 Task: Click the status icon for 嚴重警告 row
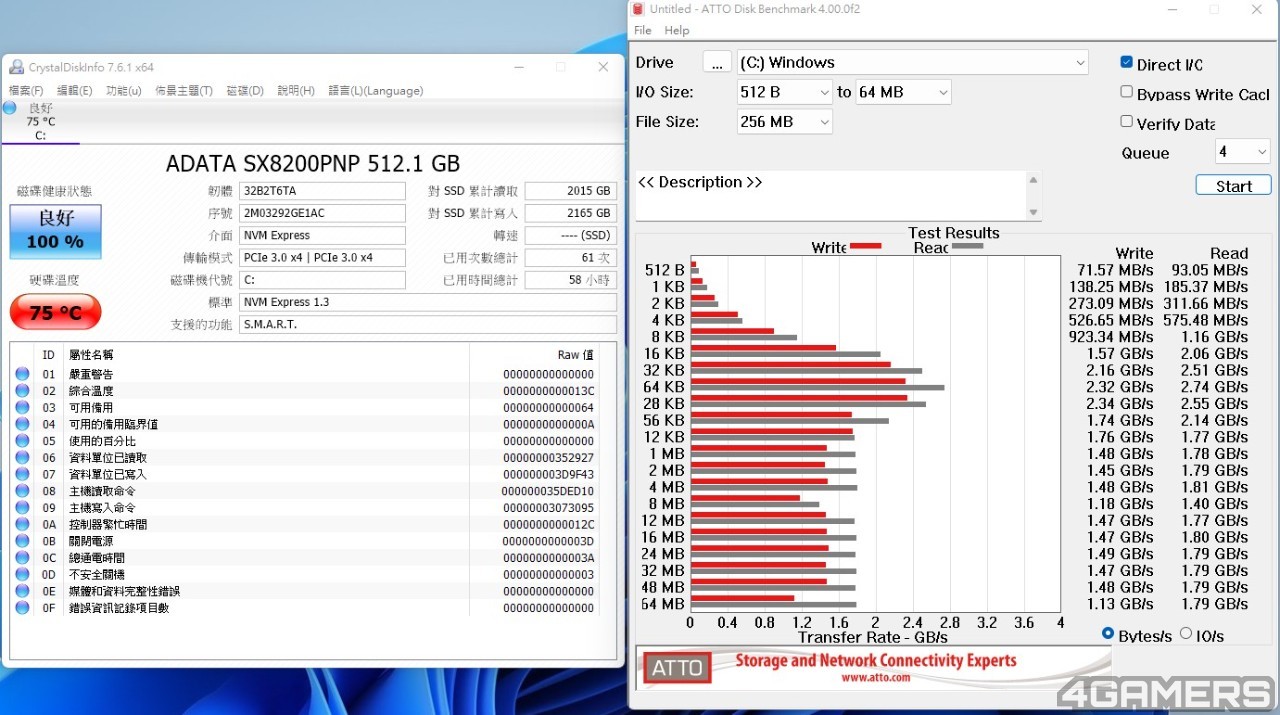click(x=22, y=374)
